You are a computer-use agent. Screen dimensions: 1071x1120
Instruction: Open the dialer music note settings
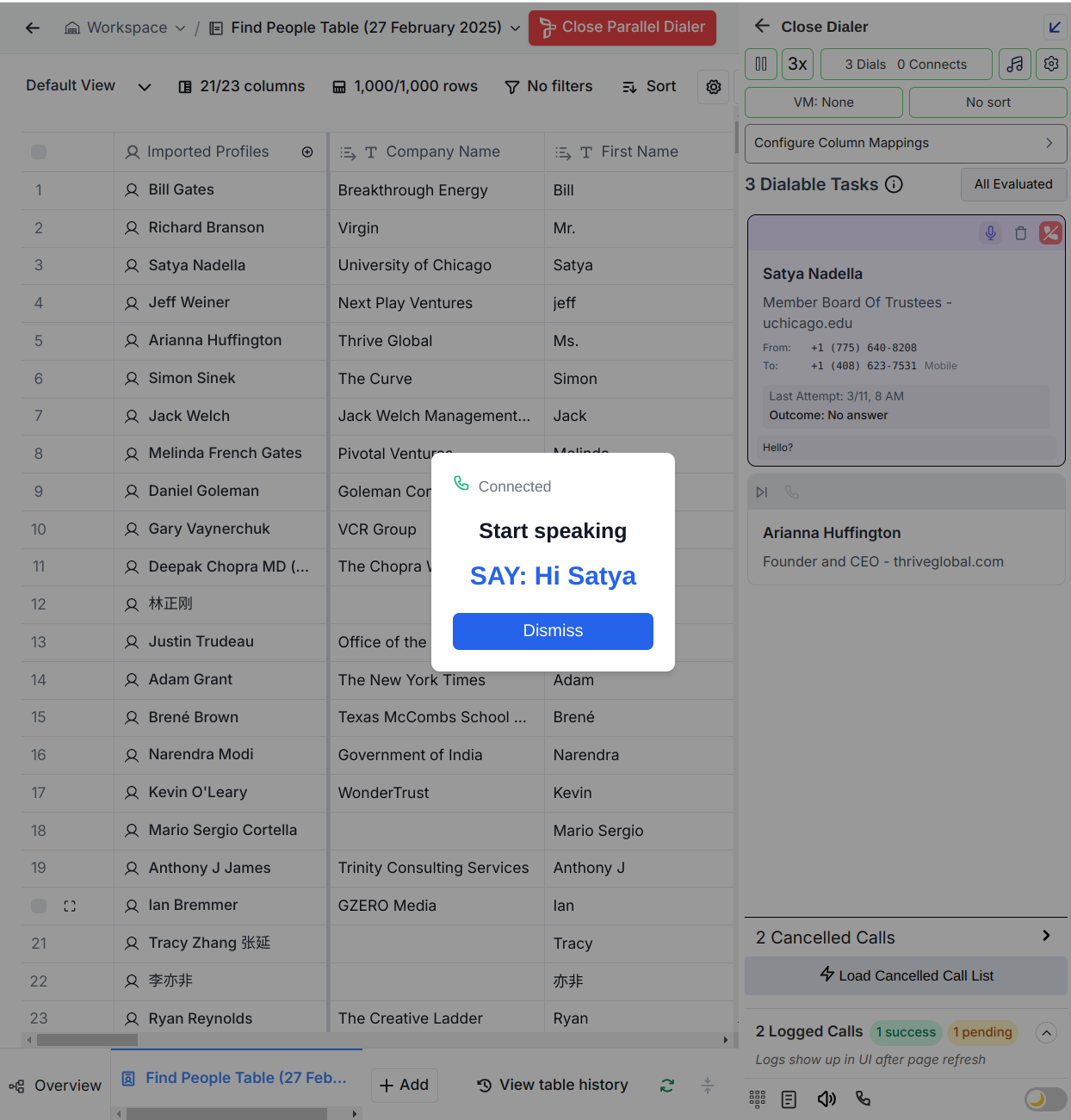1015,64
